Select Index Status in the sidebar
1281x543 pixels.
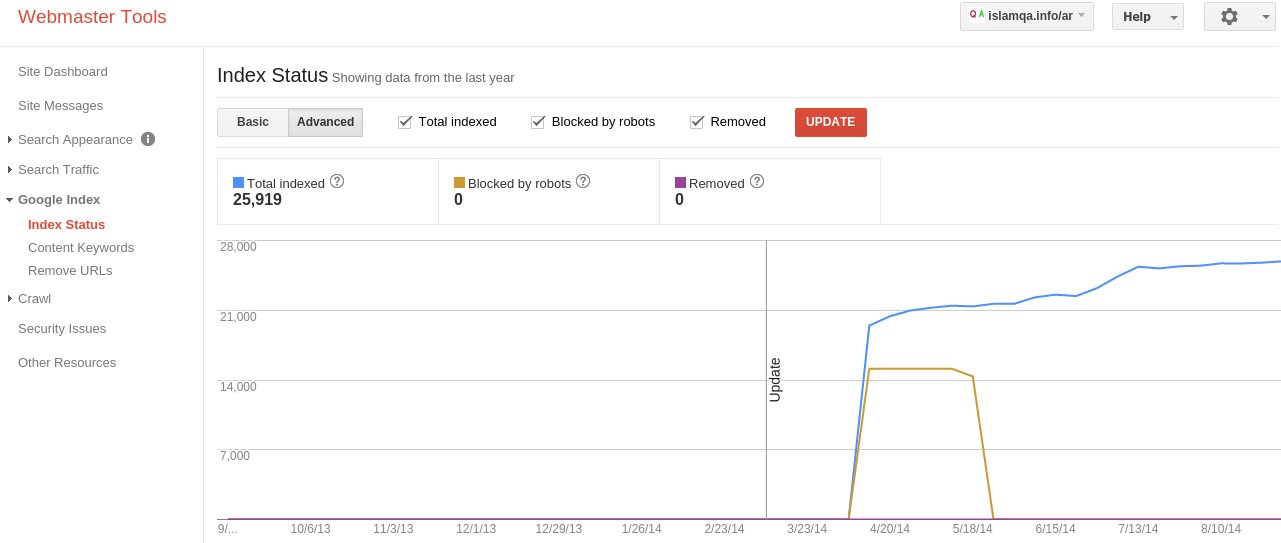[x=66, y=225]
